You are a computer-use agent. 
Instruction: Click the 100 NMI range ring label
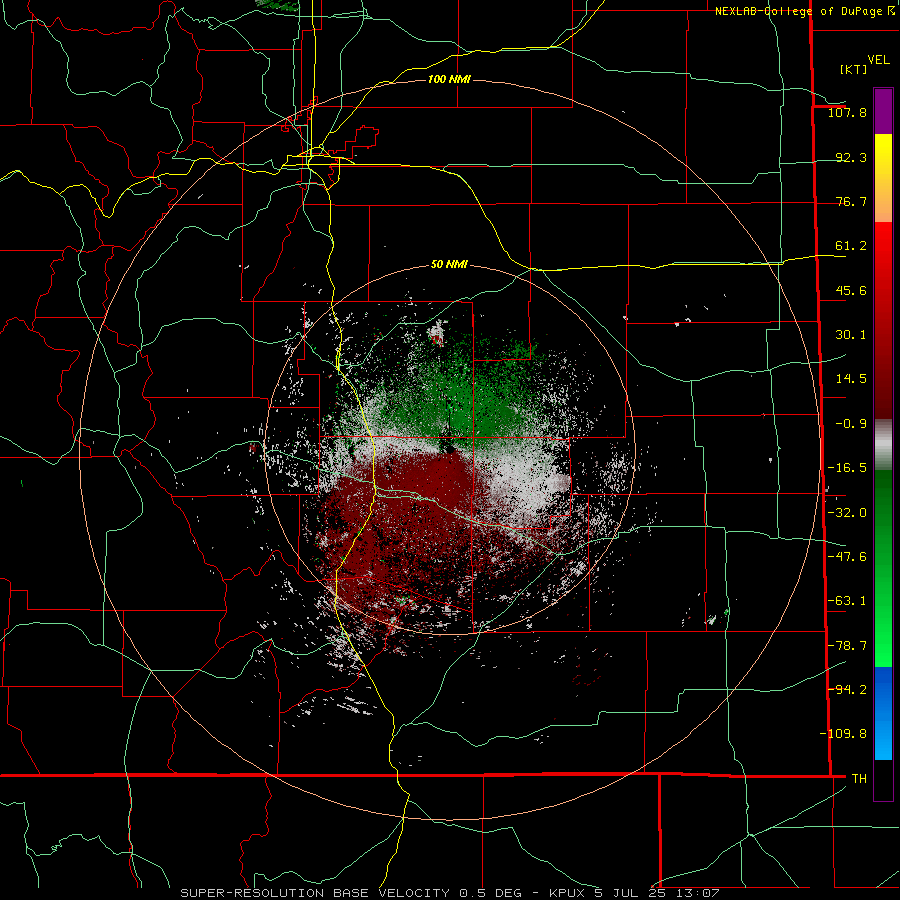pyautogui.click(x=449, y=79)
